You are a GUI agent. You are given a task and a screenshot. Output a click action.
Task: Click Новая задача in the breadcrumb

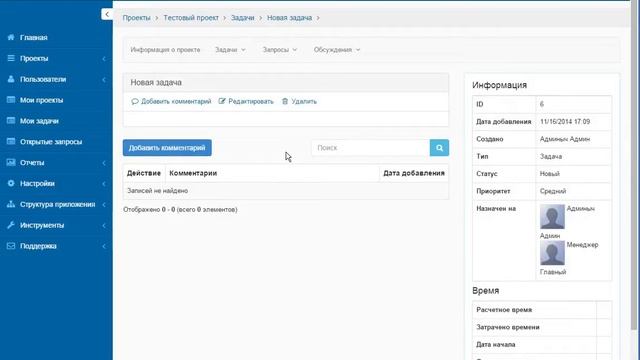[289, 18]
